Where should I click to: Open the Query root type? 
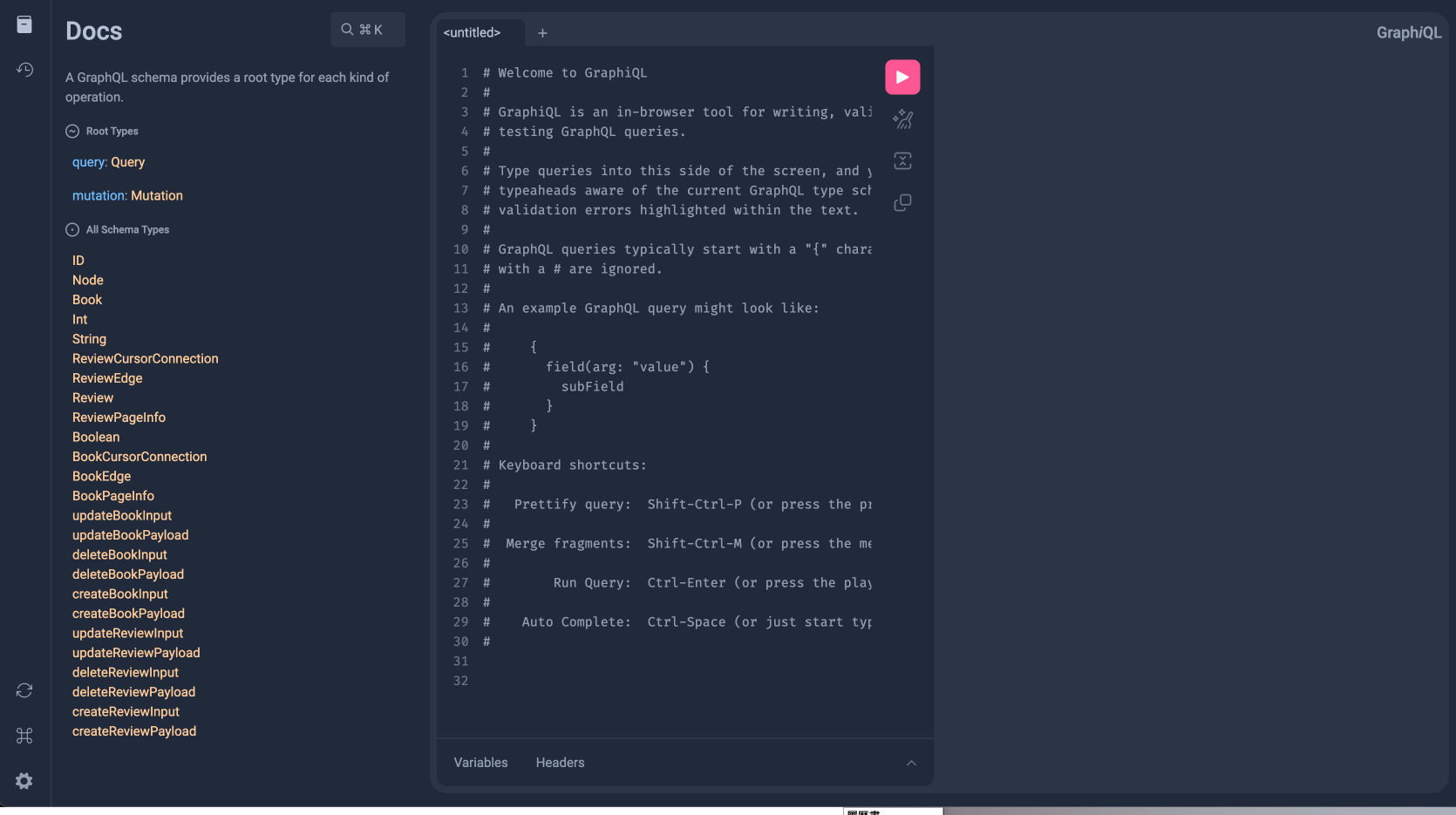tap(127, 162)
